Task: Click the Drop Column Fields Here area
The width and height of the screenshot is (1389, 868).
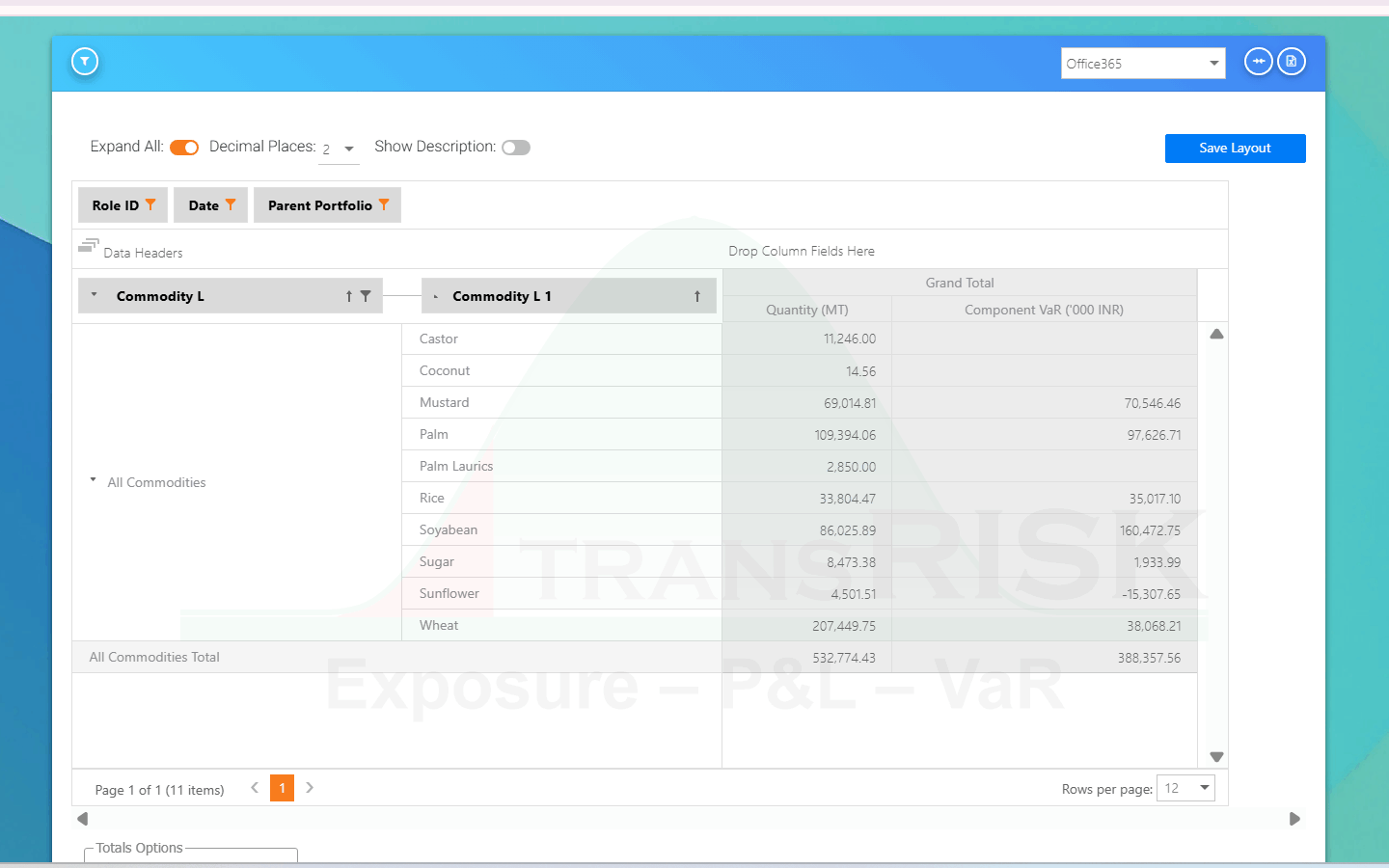Action: pyautogui.click(x=802, y=251)
